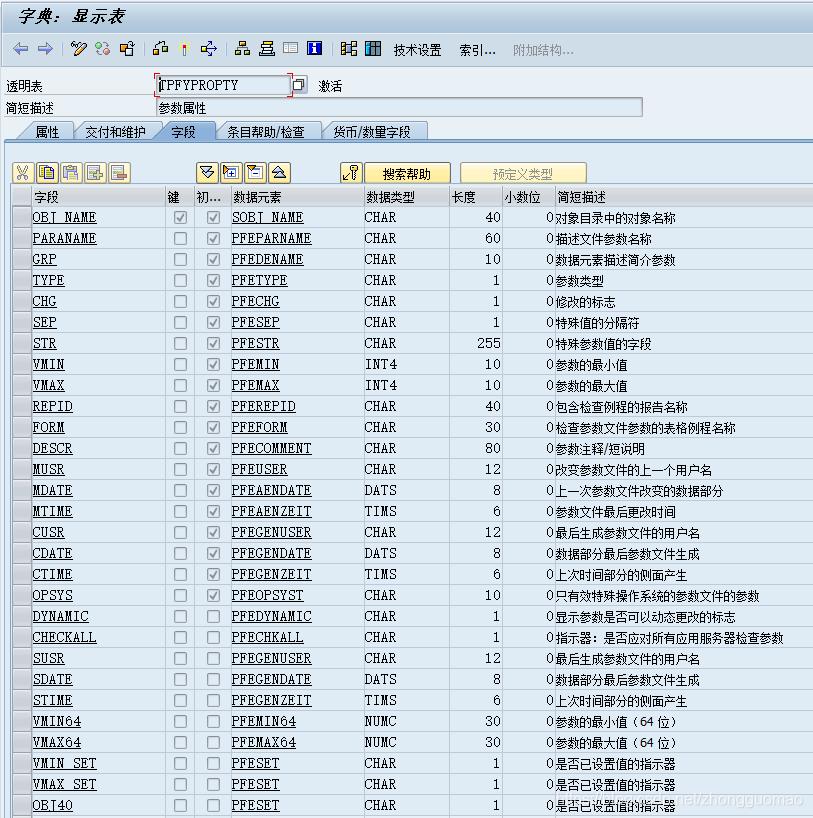Viewport: 813px width, 818px height.
Task: Toggle key checkbox for CHECKALL row
Action: coord(181,637)
